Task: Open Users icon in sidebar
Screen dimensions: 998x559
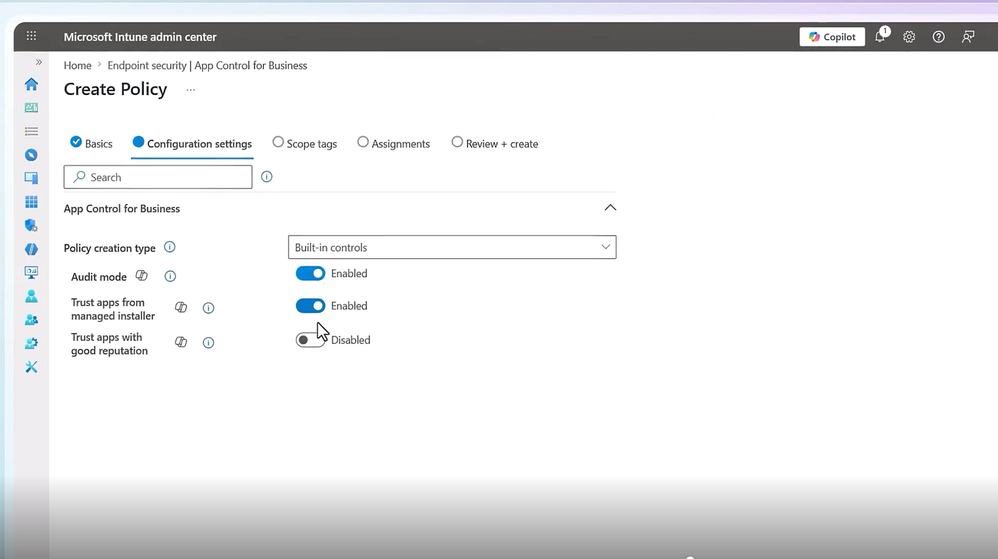Action: (31, 296)
